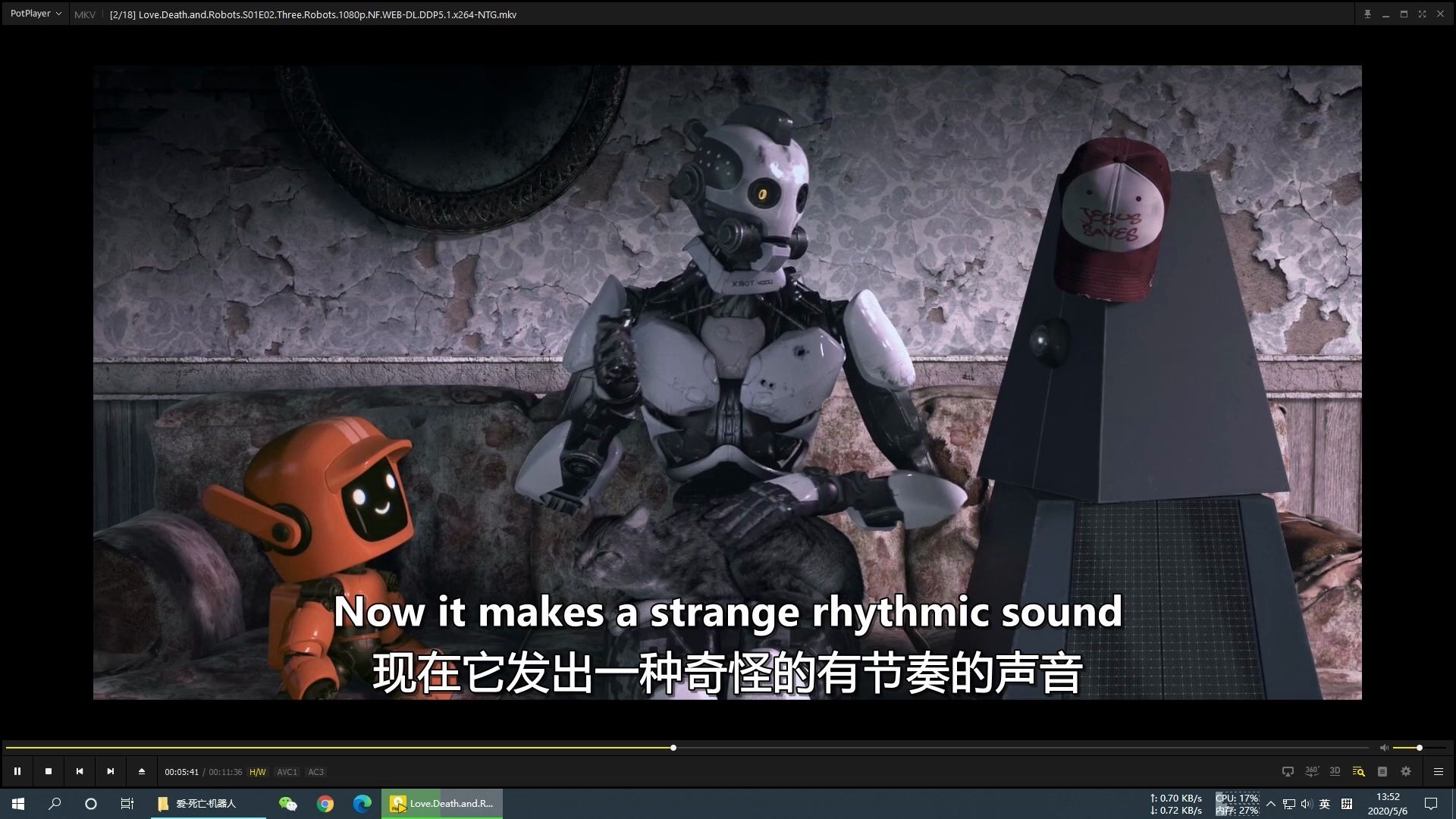Open the playlist panel icon
This screenshot has width=1456, height=819.
[1382, 771]
